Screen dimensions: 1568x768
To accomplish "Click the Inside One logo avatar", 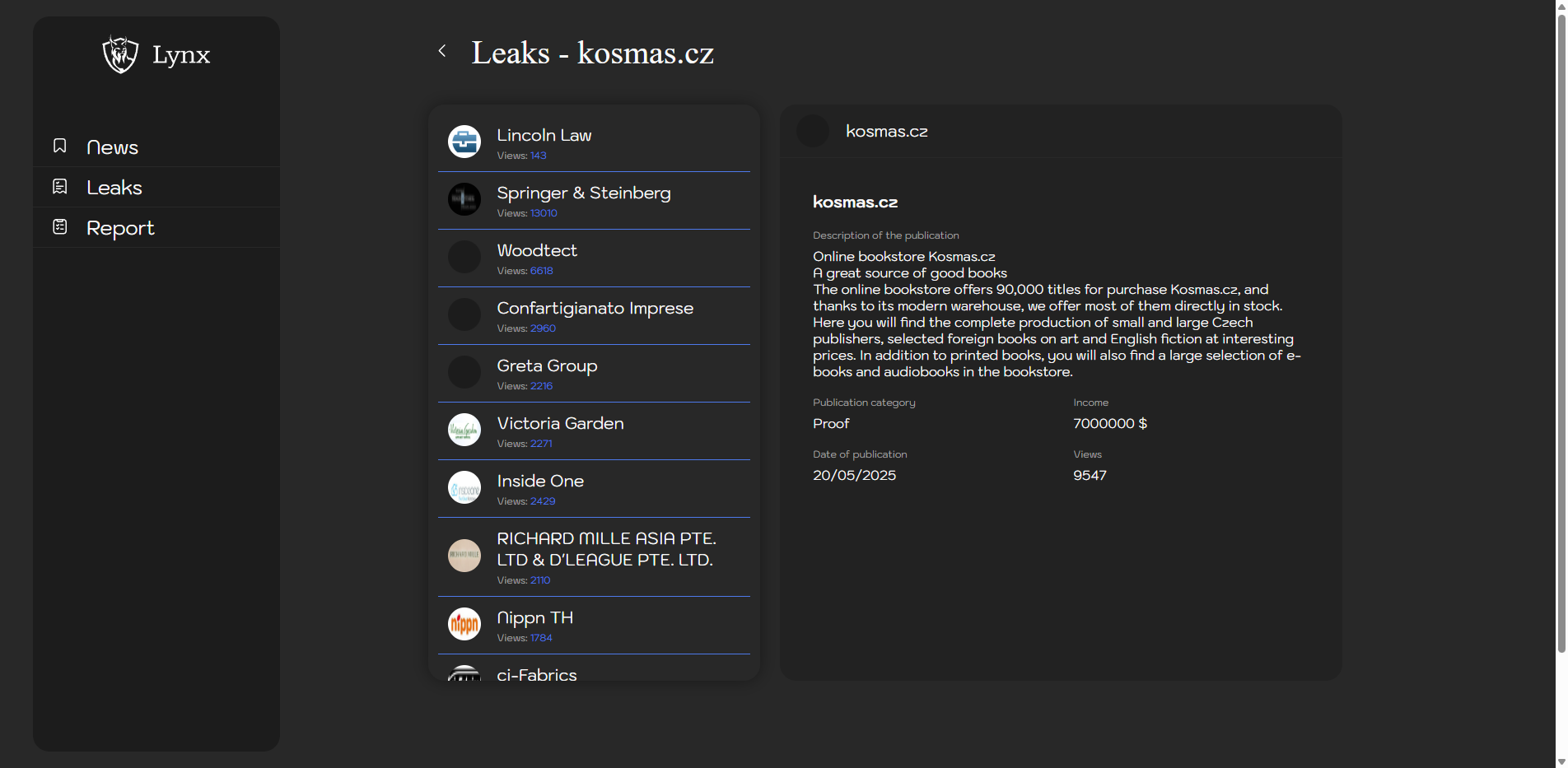I will [x=464, y=487].
